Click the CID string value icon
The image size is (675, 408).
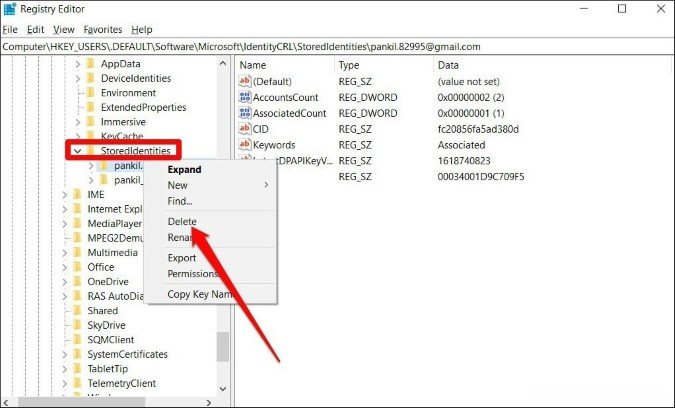click(245, 129)
